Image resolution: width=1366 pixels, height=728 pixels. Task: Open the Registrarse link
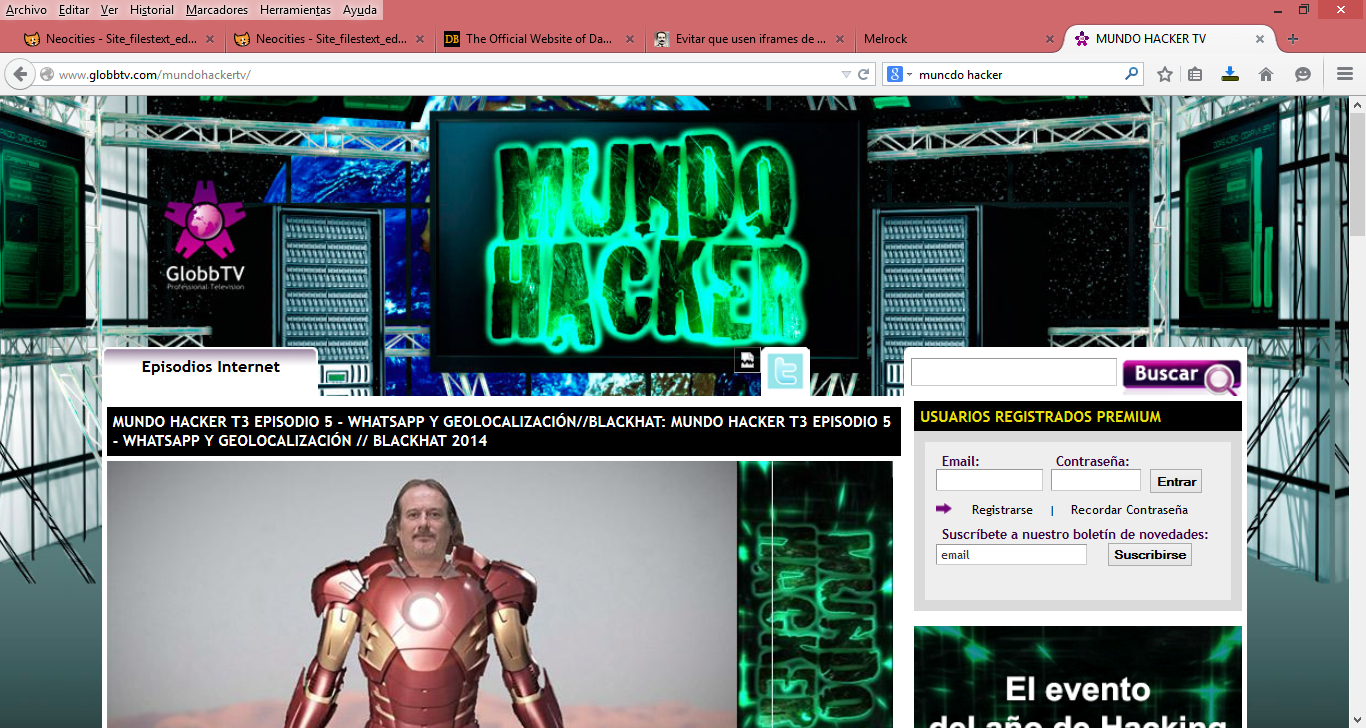[x=1002, y=510]
